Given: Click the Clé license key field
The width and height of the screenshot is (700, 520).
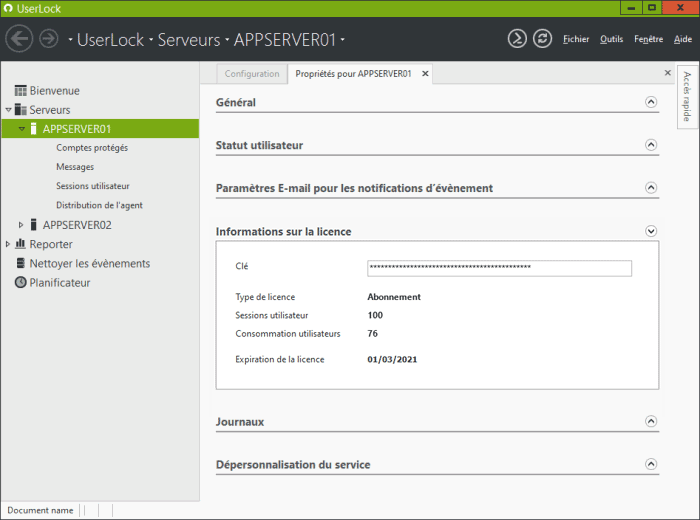Looking at the screenshot, I should point(499,268).
